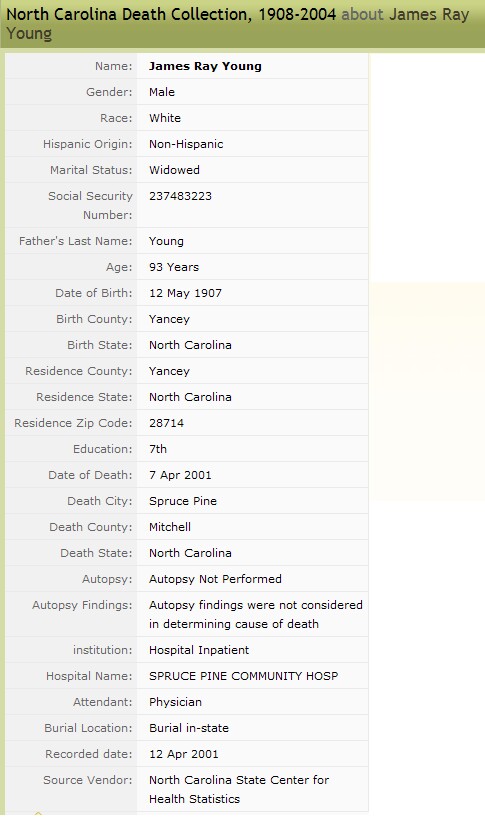Click the Death County value Mitchell

tap(169, 527)
